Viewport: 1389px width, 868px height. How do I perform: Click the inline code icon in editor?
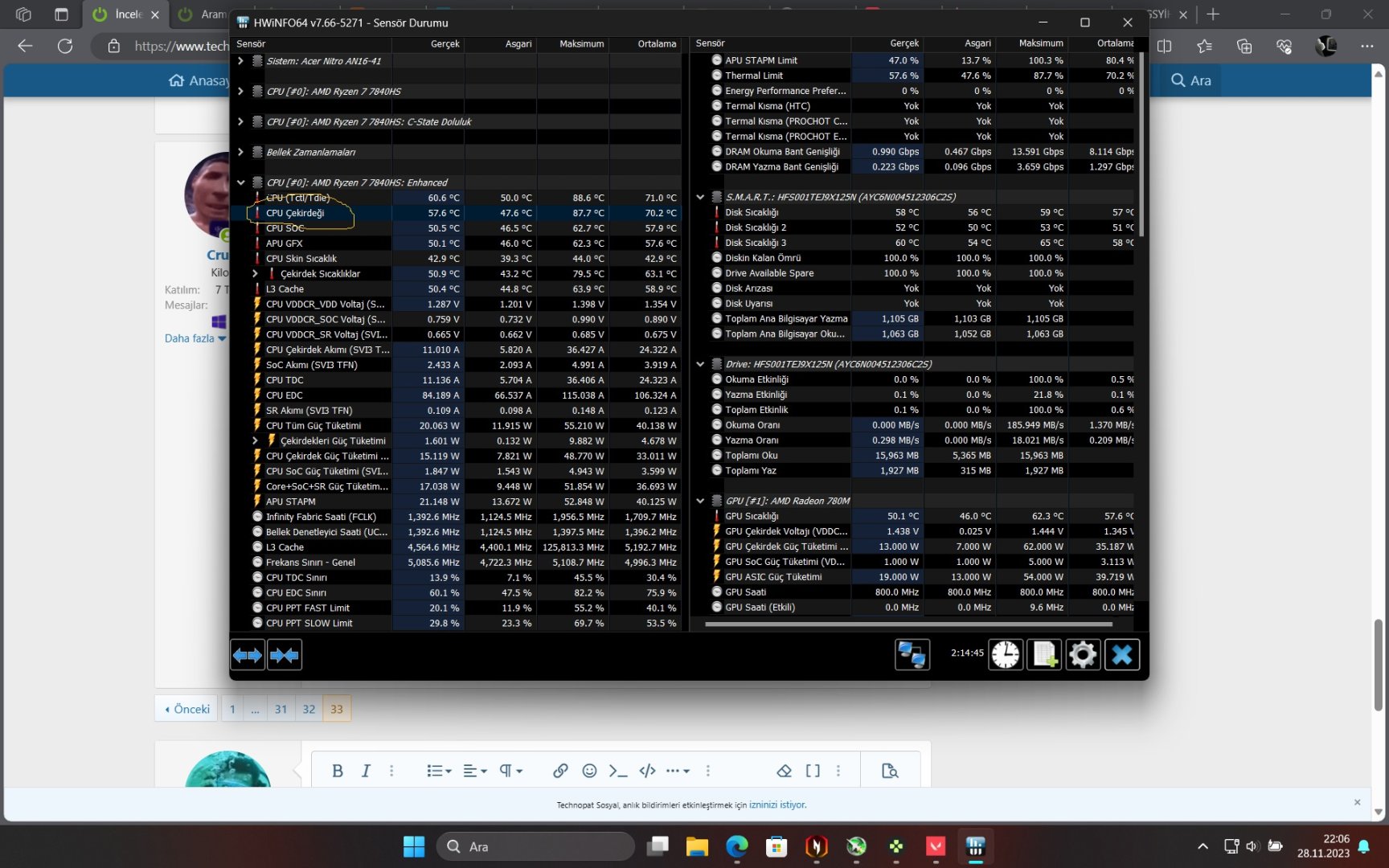tap(618, 771)
